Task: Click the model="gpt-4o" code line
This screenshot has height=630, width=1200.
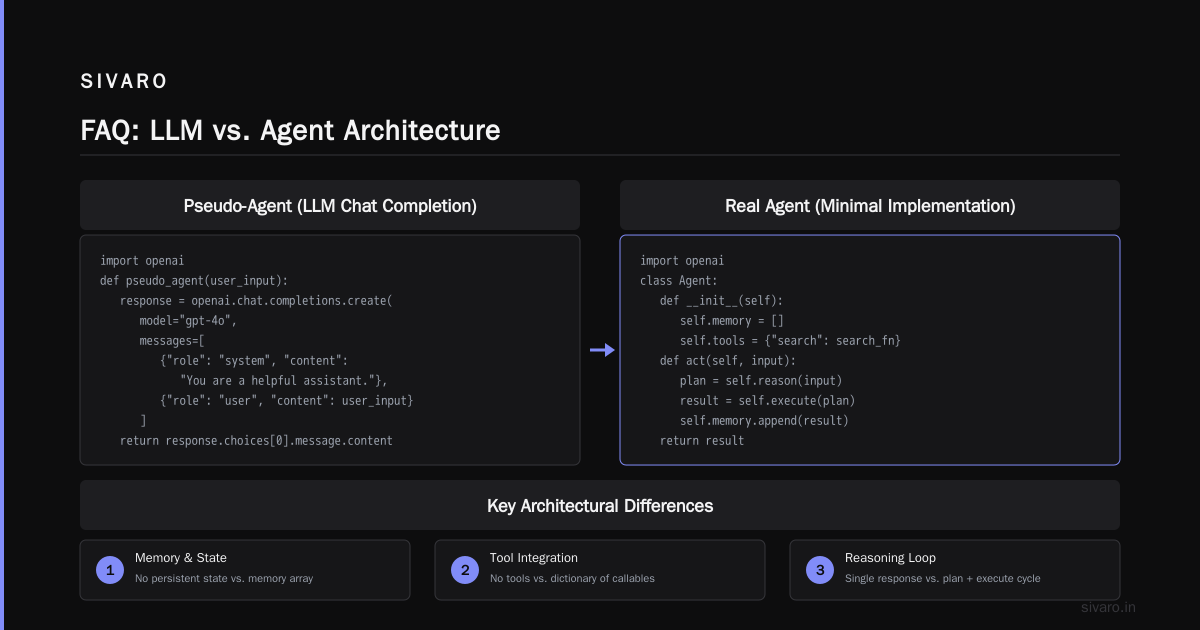Action: 188,320
